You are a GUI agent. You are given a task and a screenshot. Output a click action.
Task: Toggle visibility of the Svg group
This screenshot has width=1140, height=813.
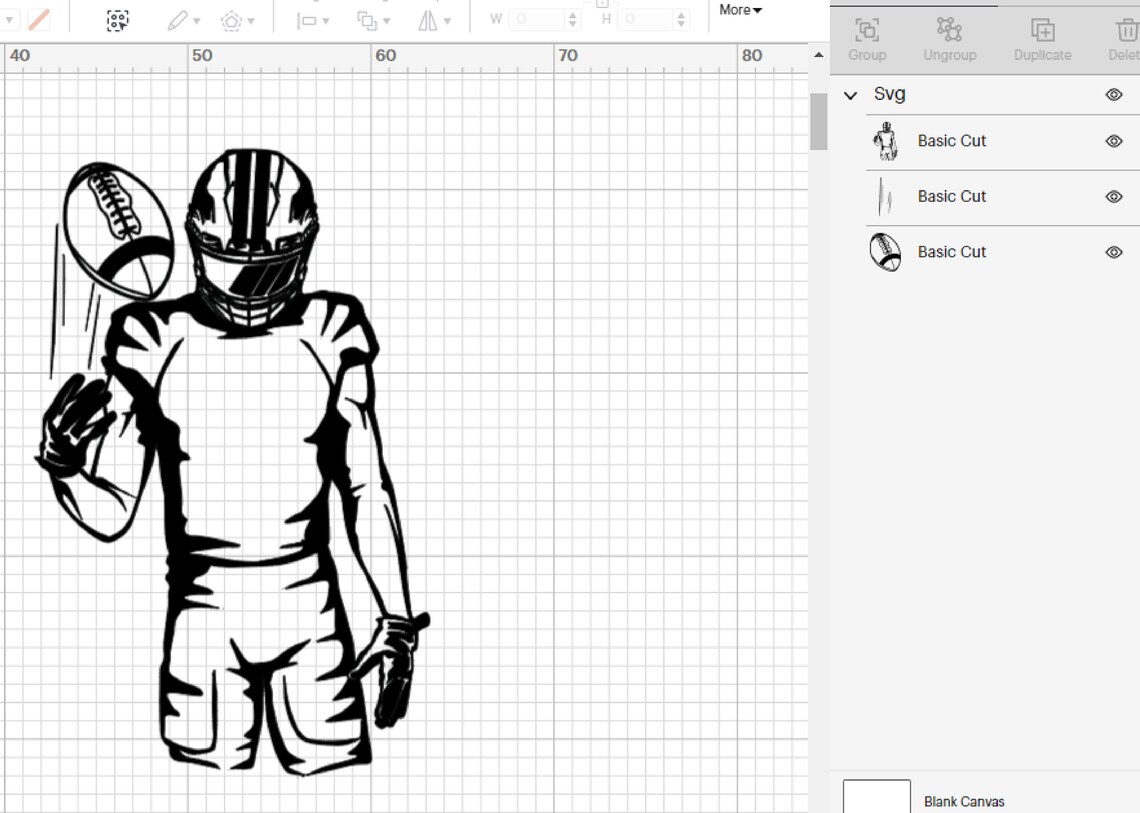[x=1113, y=94]
